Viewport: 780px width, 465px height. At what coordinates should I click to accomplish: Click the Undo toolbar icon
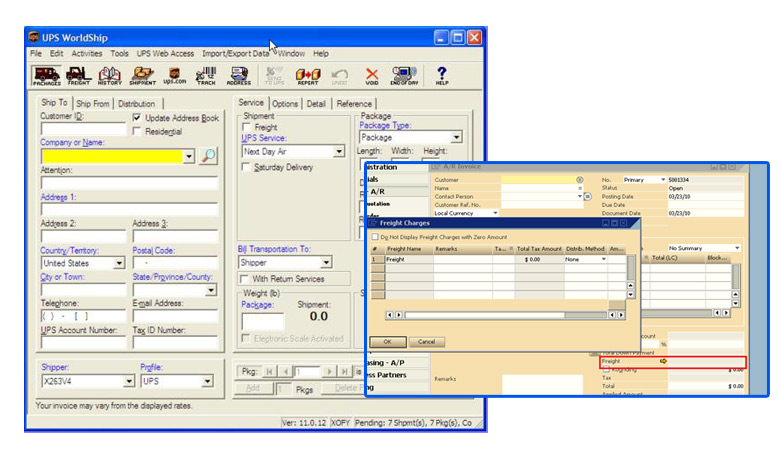click(x=340, y=76)
